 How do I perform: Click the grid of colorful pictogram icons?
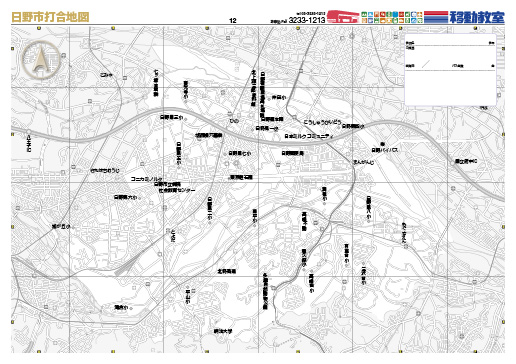pos(392,17)
